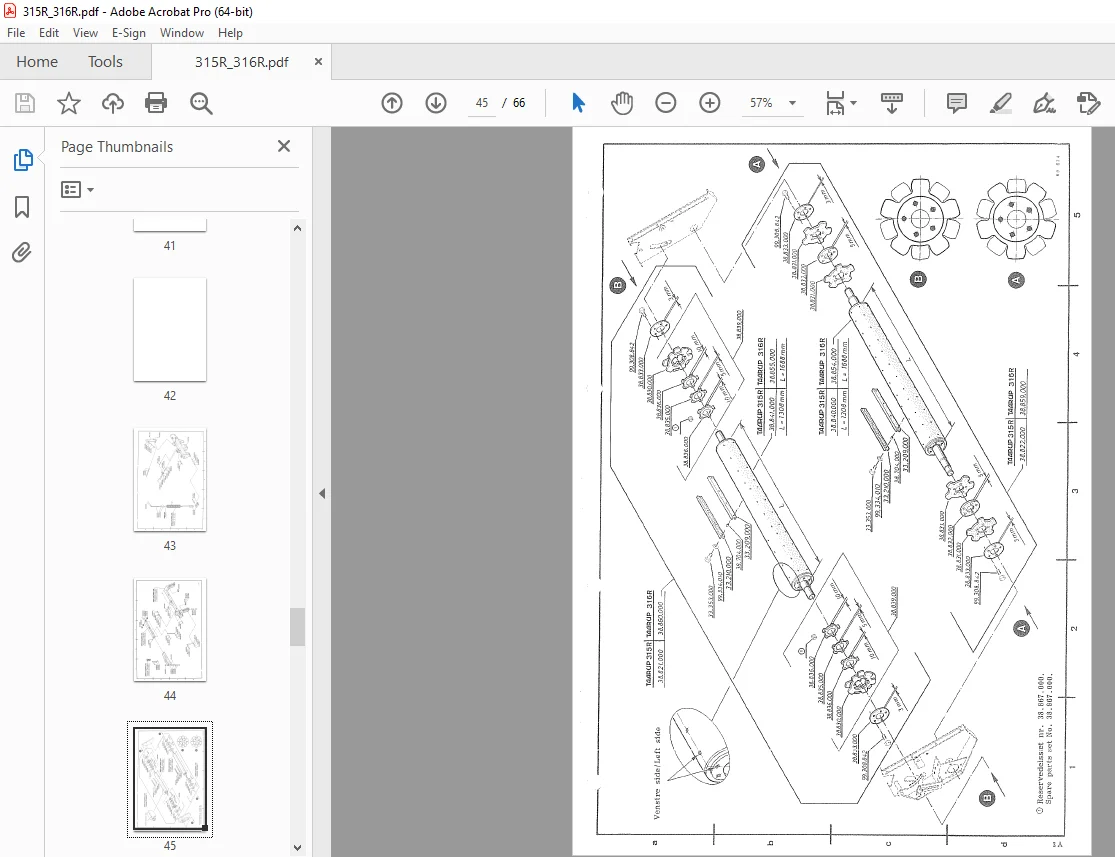
Task: Select page 43 thumbnail
Action: click(170, 480)
